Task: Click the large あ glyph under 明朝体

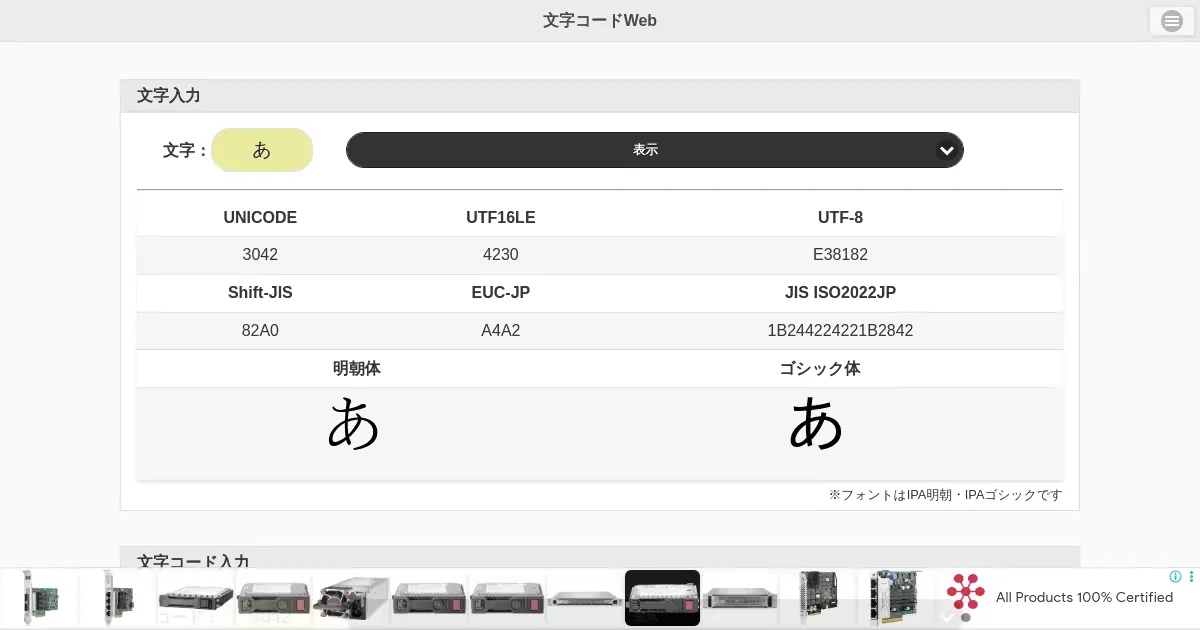Action: click(354, 423)
